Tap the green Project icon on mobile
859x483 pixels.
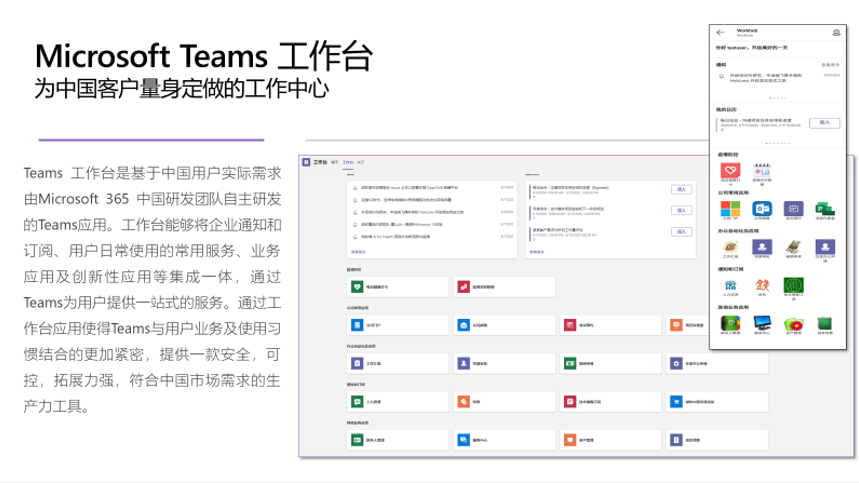click(825, 209)
